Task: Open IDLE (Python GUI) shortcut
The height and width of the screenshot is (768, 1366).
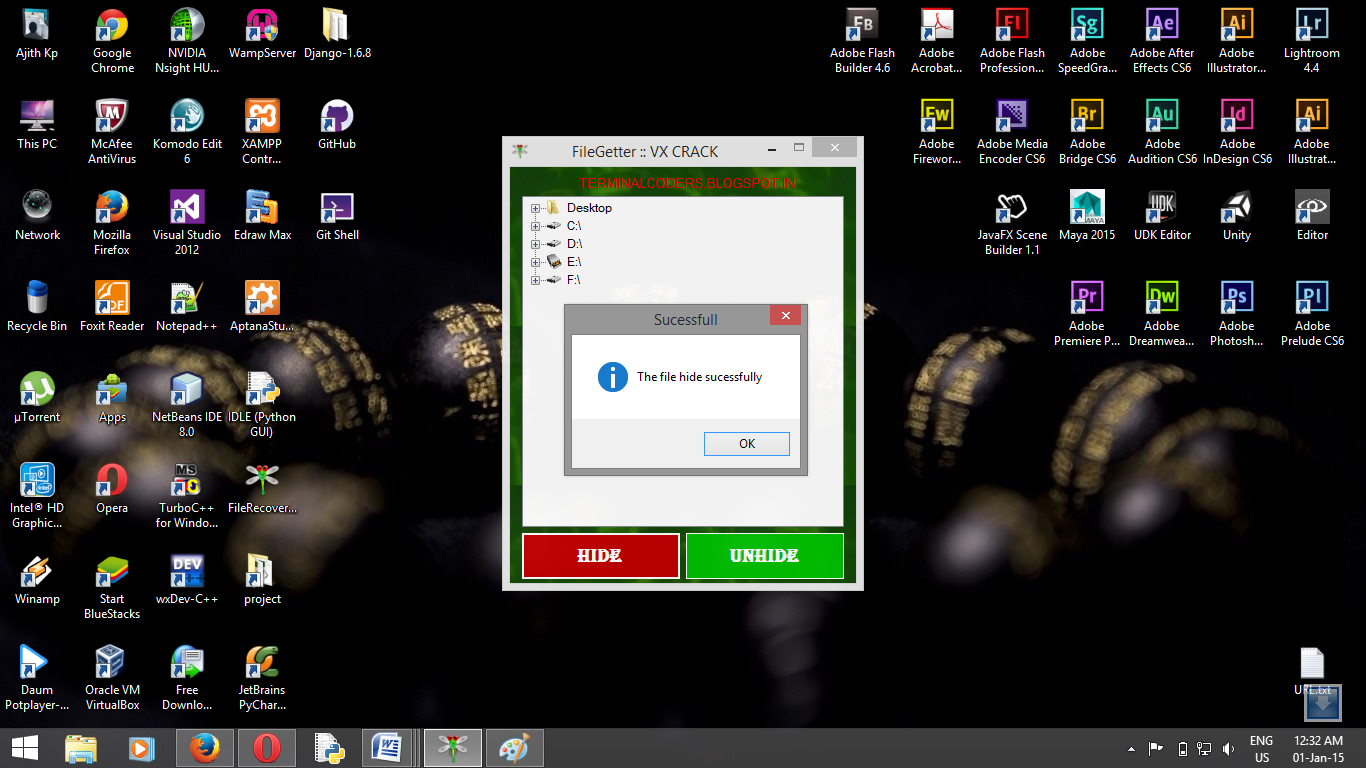Action: (262, 404)
